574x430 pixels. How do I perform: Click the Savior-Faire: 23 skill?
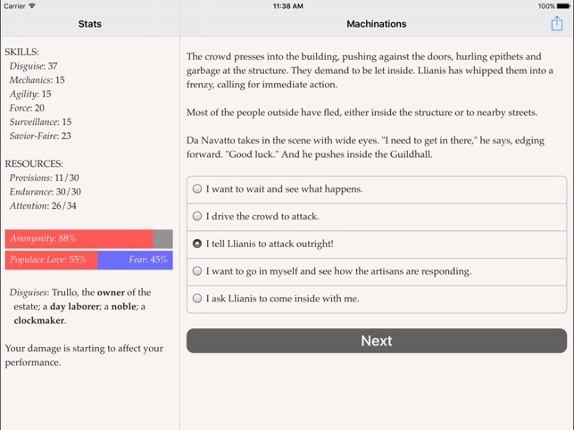click(40, 136)
